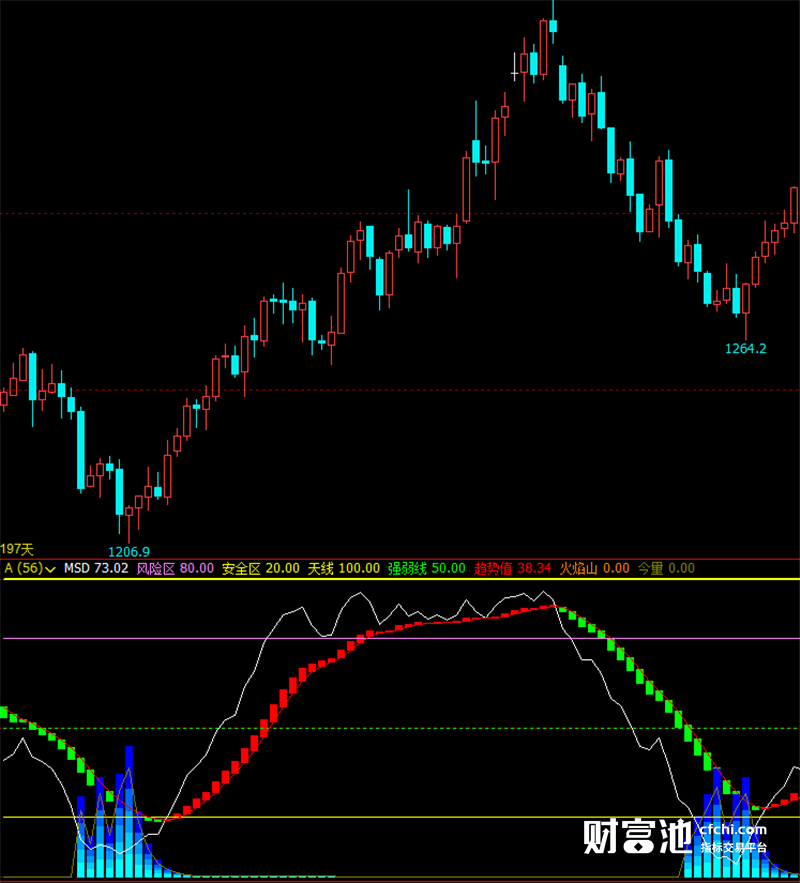Select the low price label 1206.9
Image resolution: width=800 pixels, height=883 pixels.
pos(129,552)
